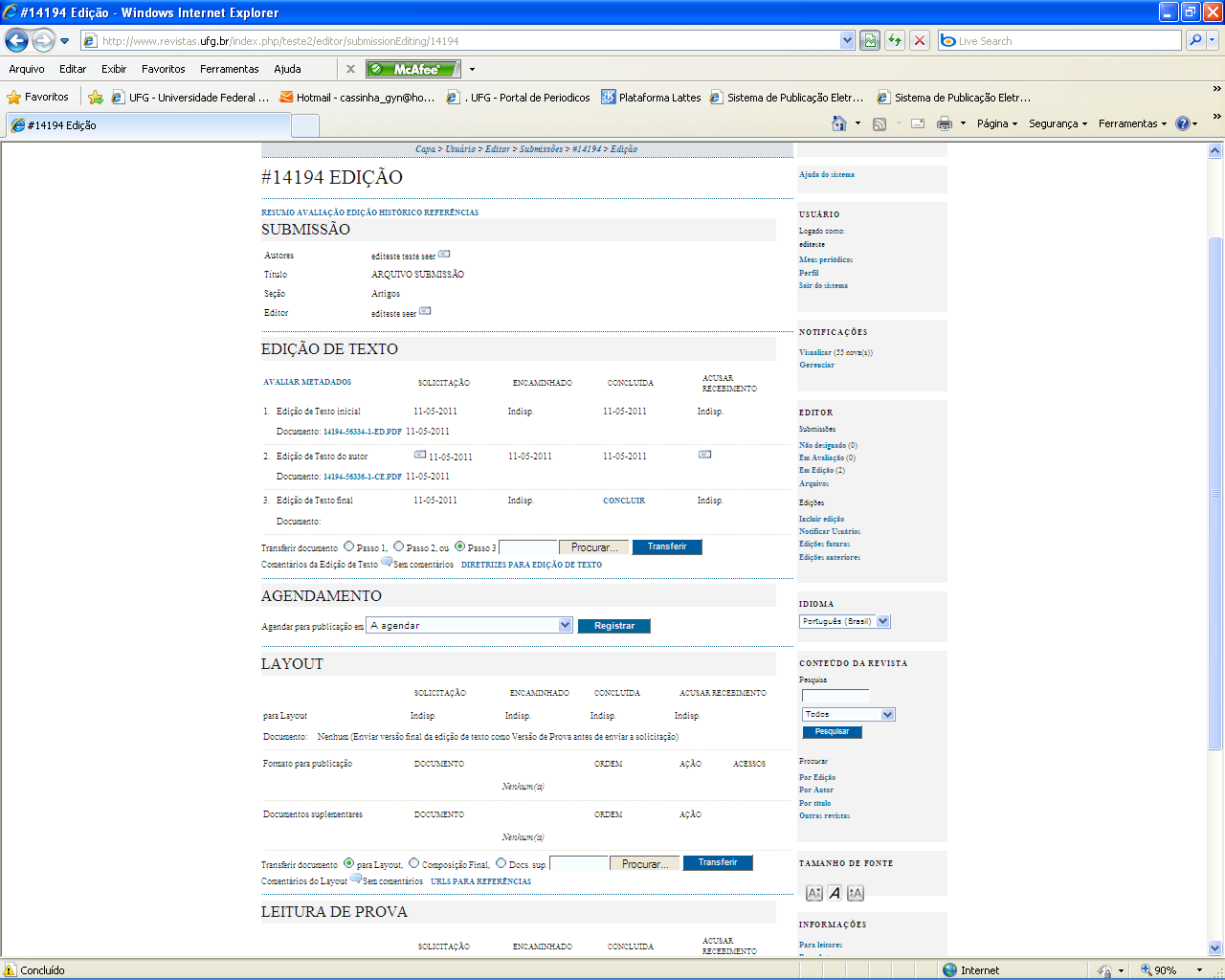Click the email icon before author request date
The height and width of the screenshot is (980, 1225).
pyautogui.click(x=419, y=455)
